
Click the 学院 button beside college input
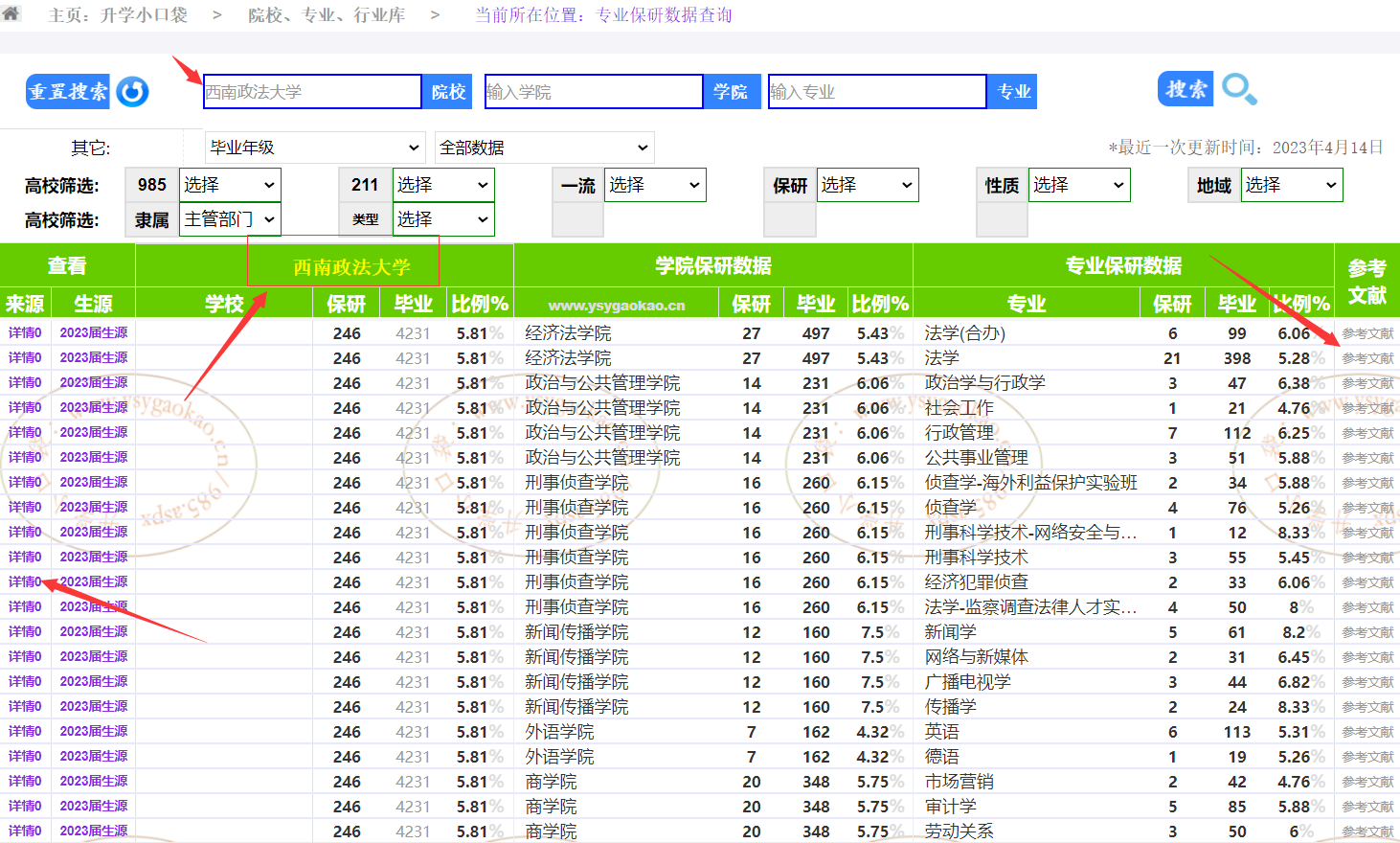[x=731, y=92]
